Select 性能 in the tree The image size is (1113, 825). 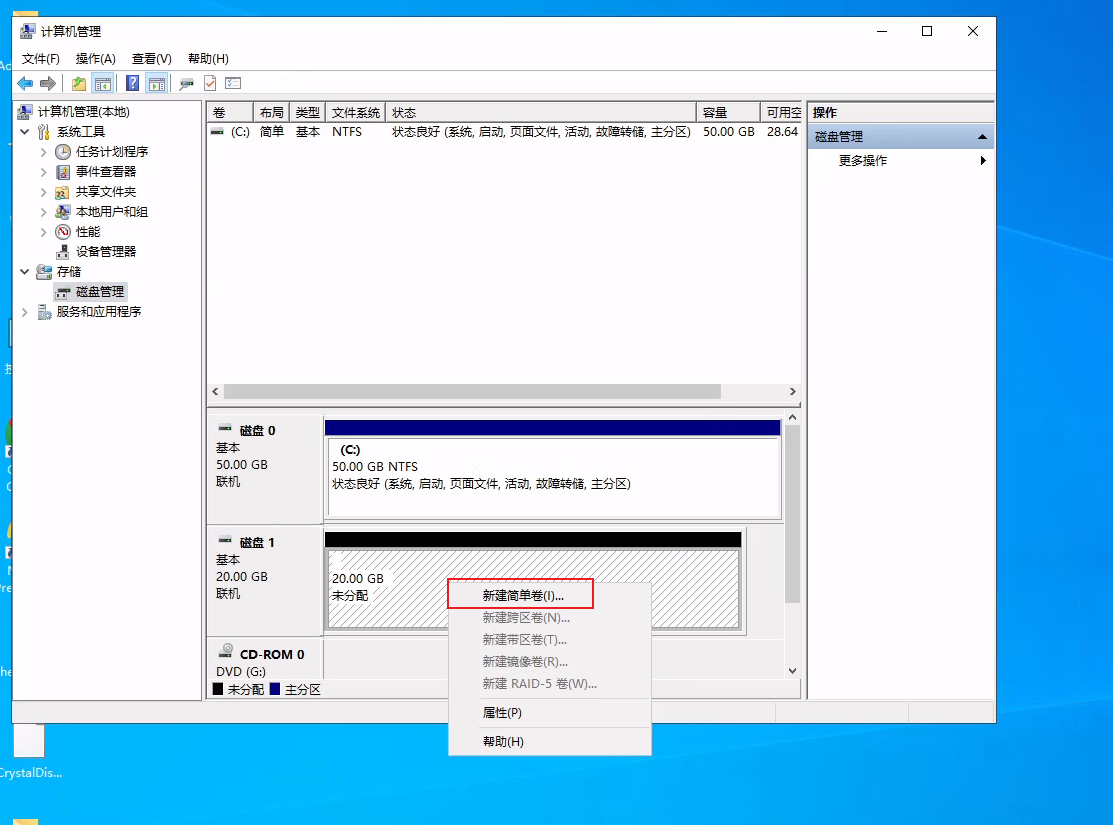(88, 231)
